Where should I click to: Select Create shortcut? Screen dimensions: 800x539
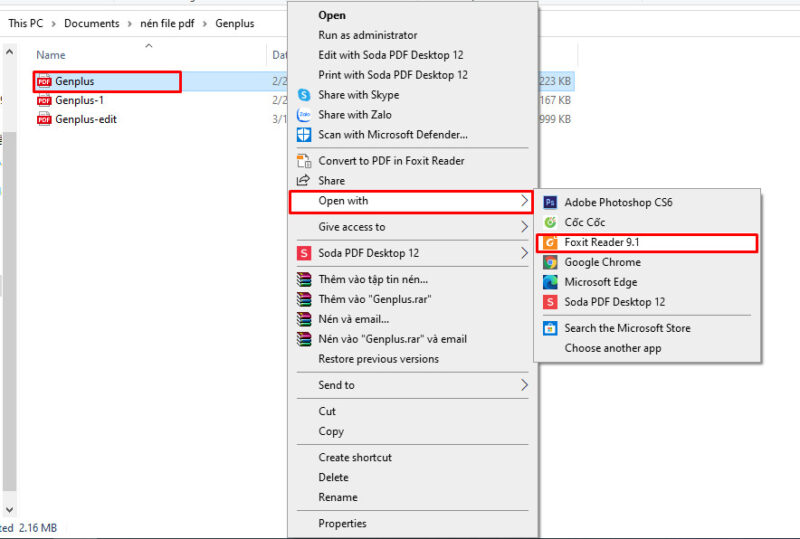click(355, 458)
